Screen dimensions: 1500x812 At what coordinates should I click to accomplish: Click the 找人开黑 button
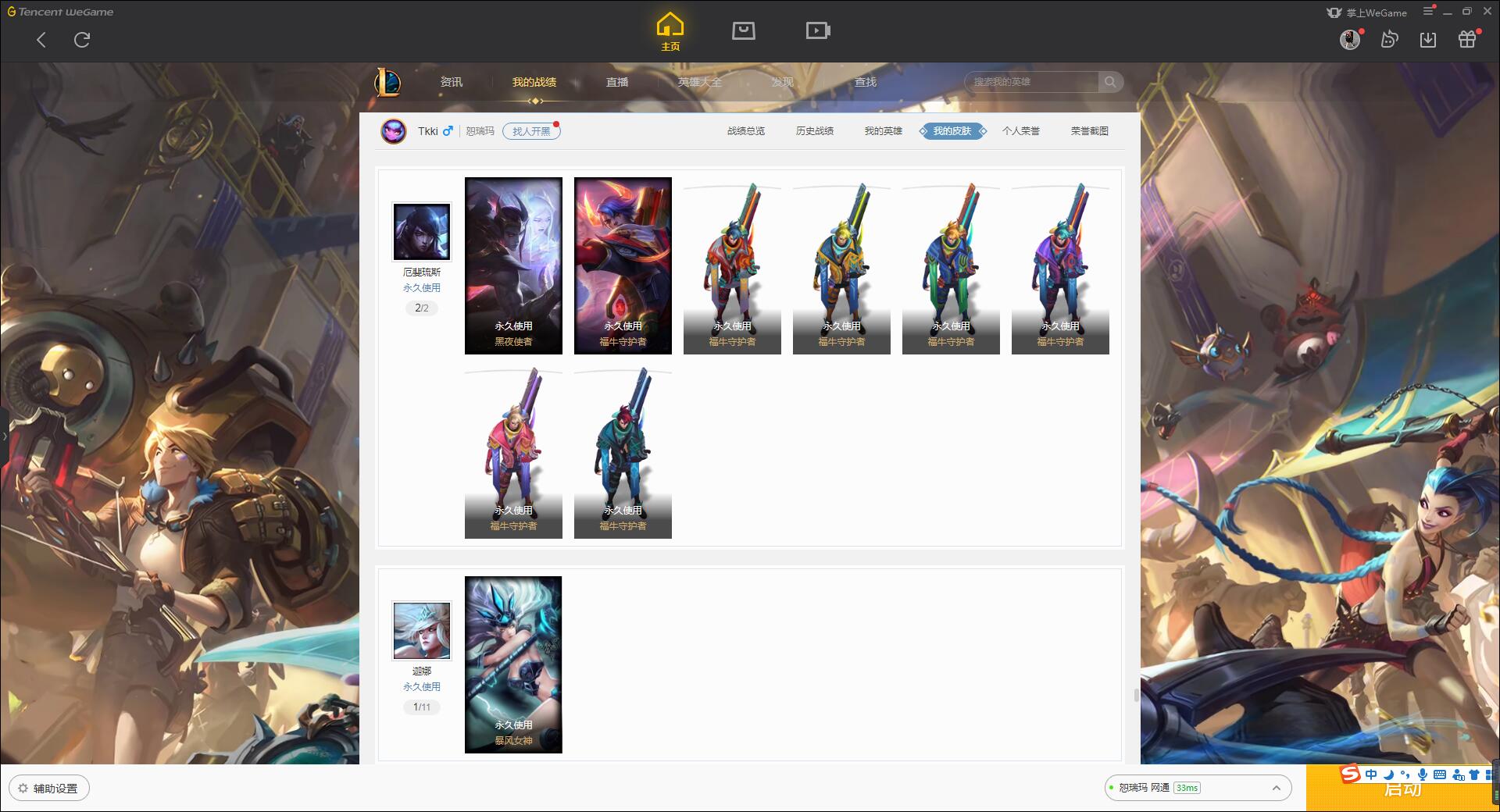(x=531, y=131)
